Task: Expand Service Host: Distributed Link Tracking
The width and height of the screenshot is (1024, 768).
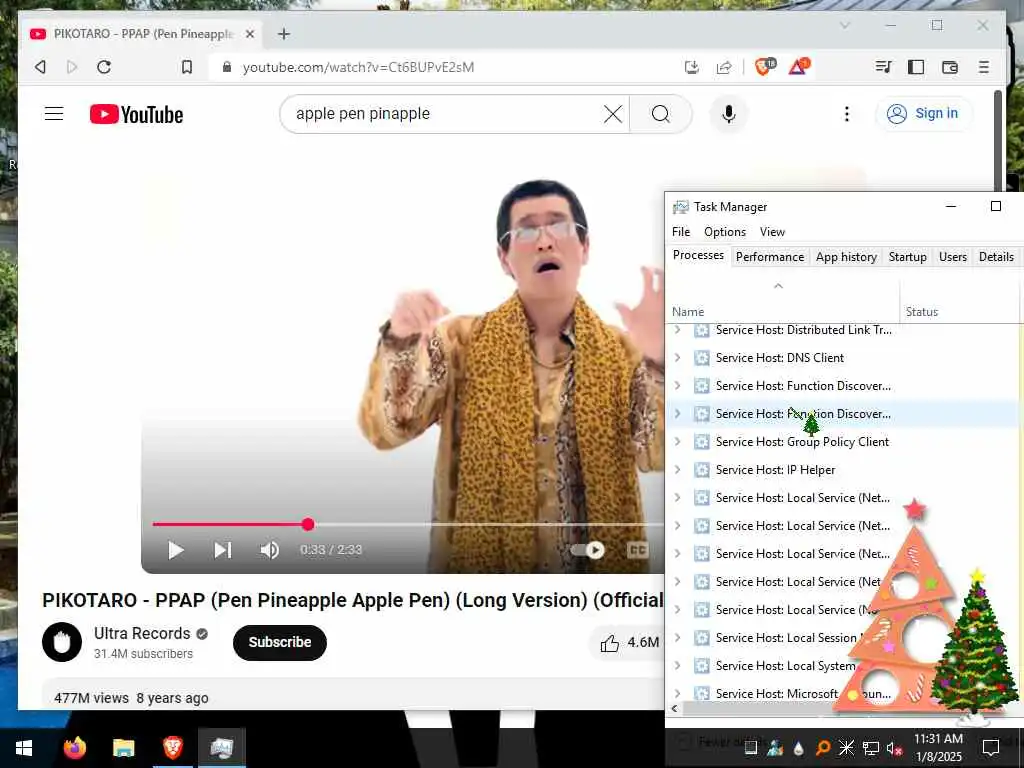Action: 677,330
